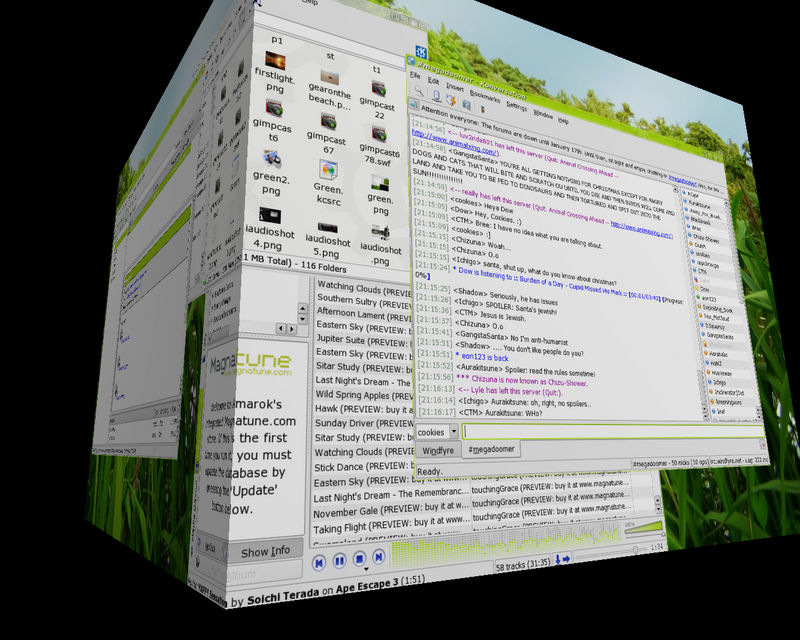Select Sunday Driver track in Amarok playlist
Image resolution: width=800 pixels, height=640 pixels.
[x=364, y=423]
